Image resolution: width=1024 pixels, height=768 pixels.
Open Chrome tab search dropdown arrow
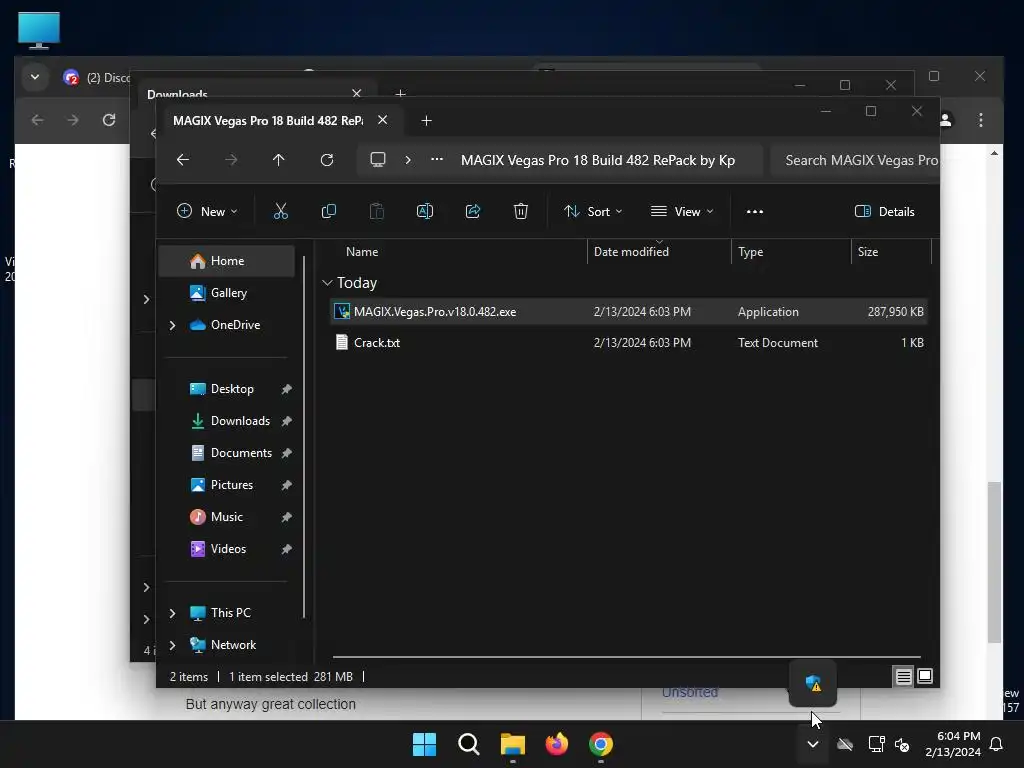[x=35, y=77]
